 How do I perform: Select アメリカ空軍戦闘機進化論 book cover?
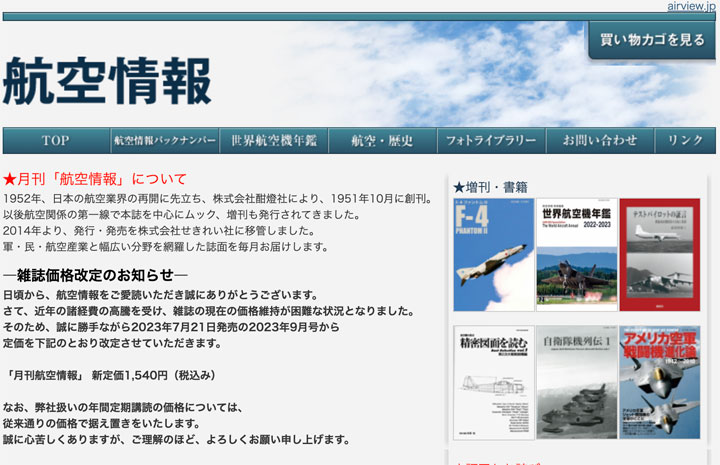659,382
